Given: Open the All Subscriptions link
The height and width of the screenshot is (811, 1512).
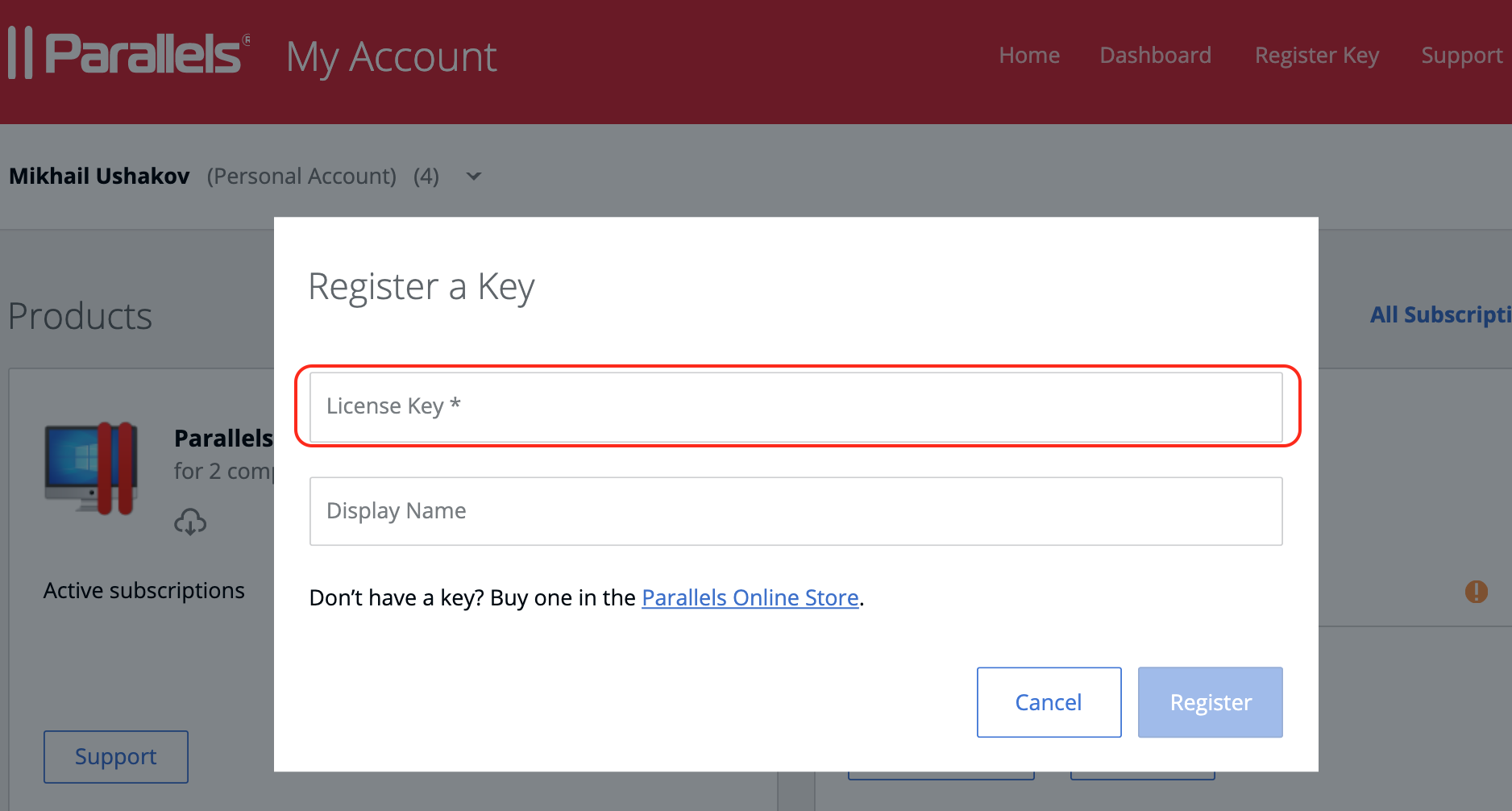Looking at the screenshot, I should point(1440,315).
